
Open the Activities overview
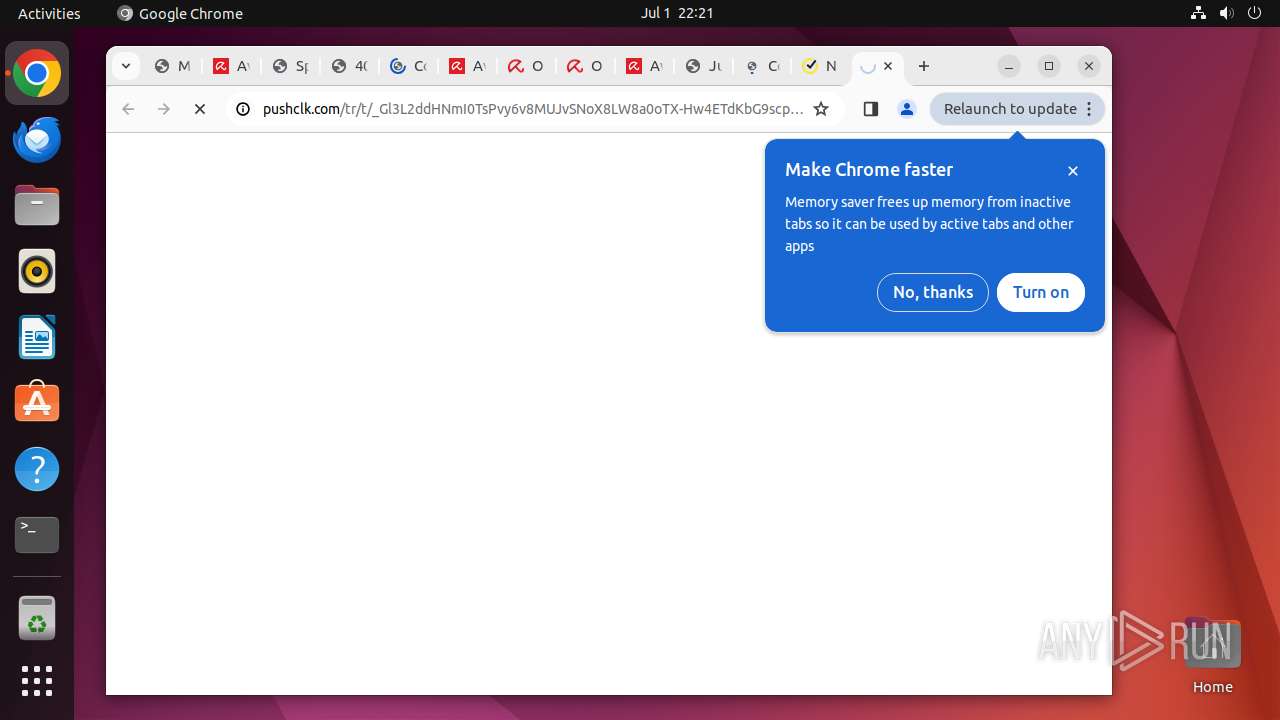coord(49,13)
